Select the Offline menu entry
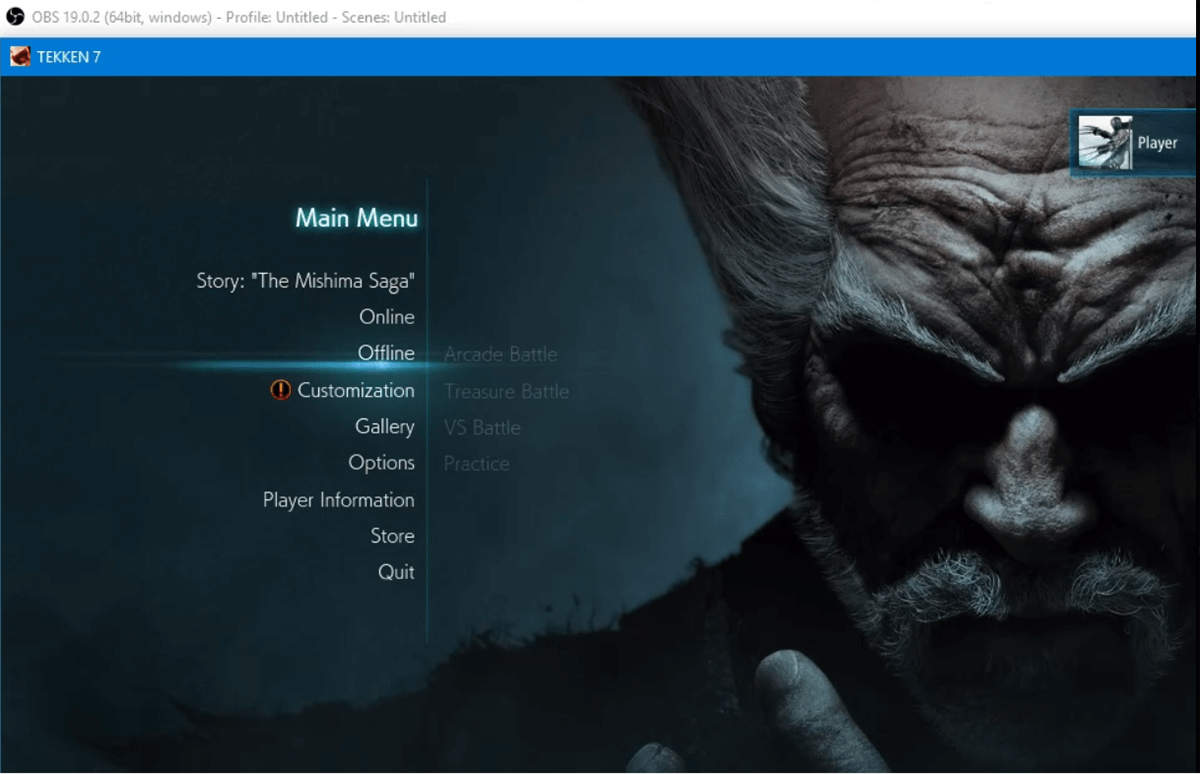 click(386, 353)
